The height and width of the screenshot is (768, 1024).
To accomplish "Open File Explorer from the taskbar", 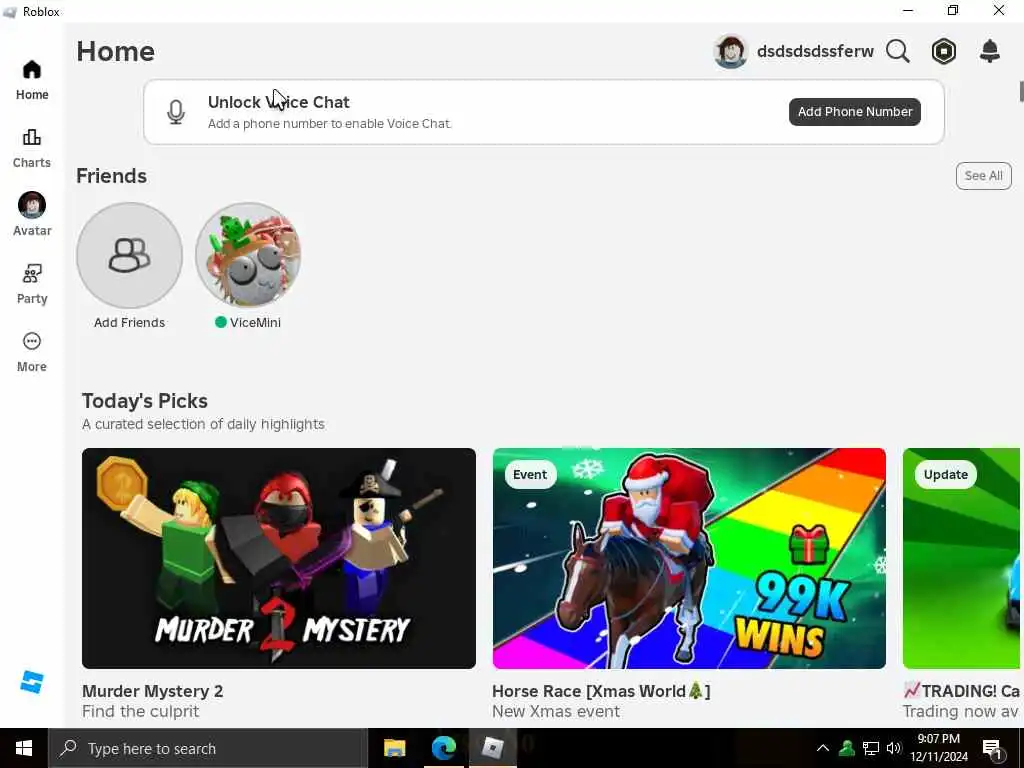I will tap(394, 748).
